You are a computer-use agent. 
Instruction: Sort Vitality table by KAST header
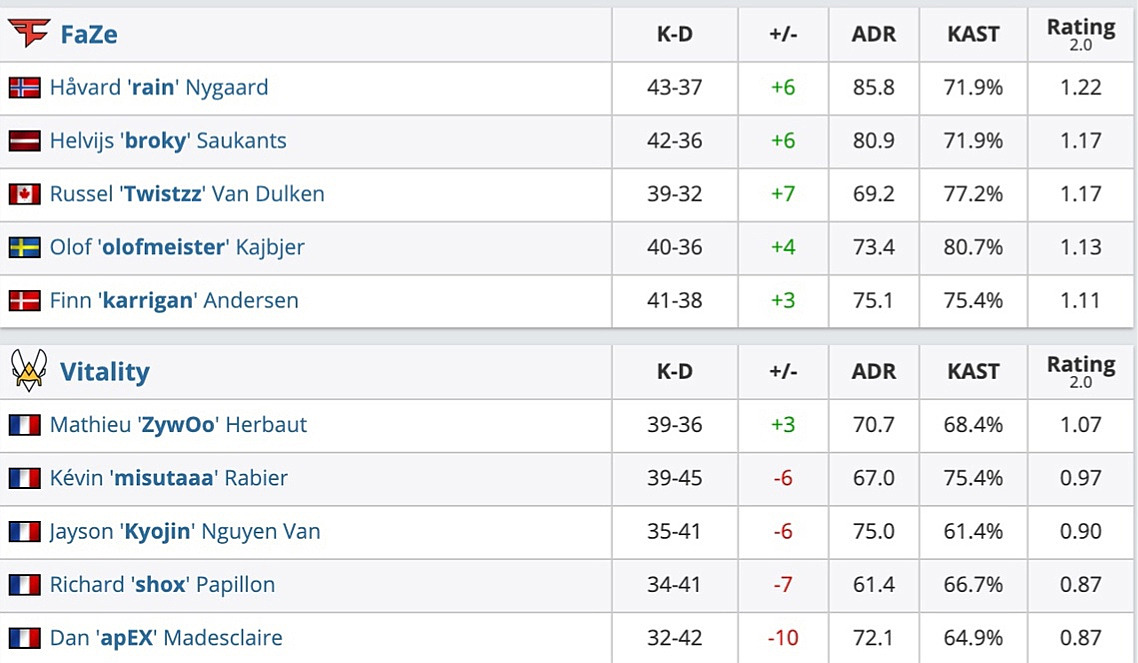point(973,372)
